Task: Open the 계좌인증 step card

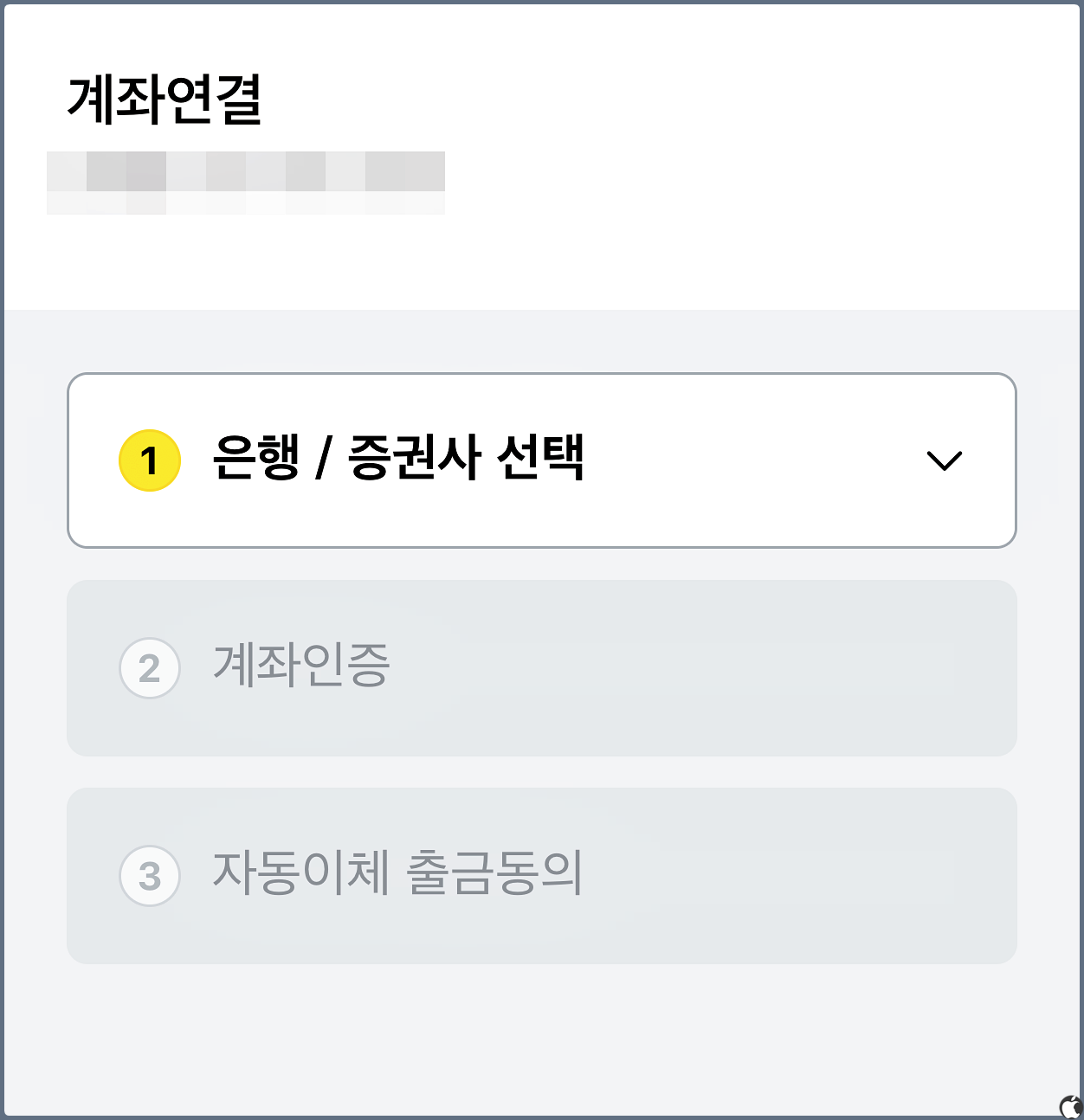Action: click(x=542, y=668)
